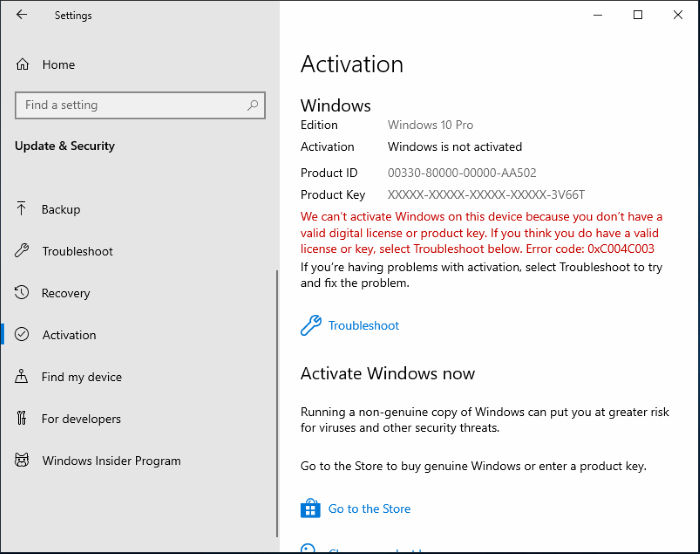Go back with the arrow icon
This screenshot has height=554, width=700.
coord(21,15)
